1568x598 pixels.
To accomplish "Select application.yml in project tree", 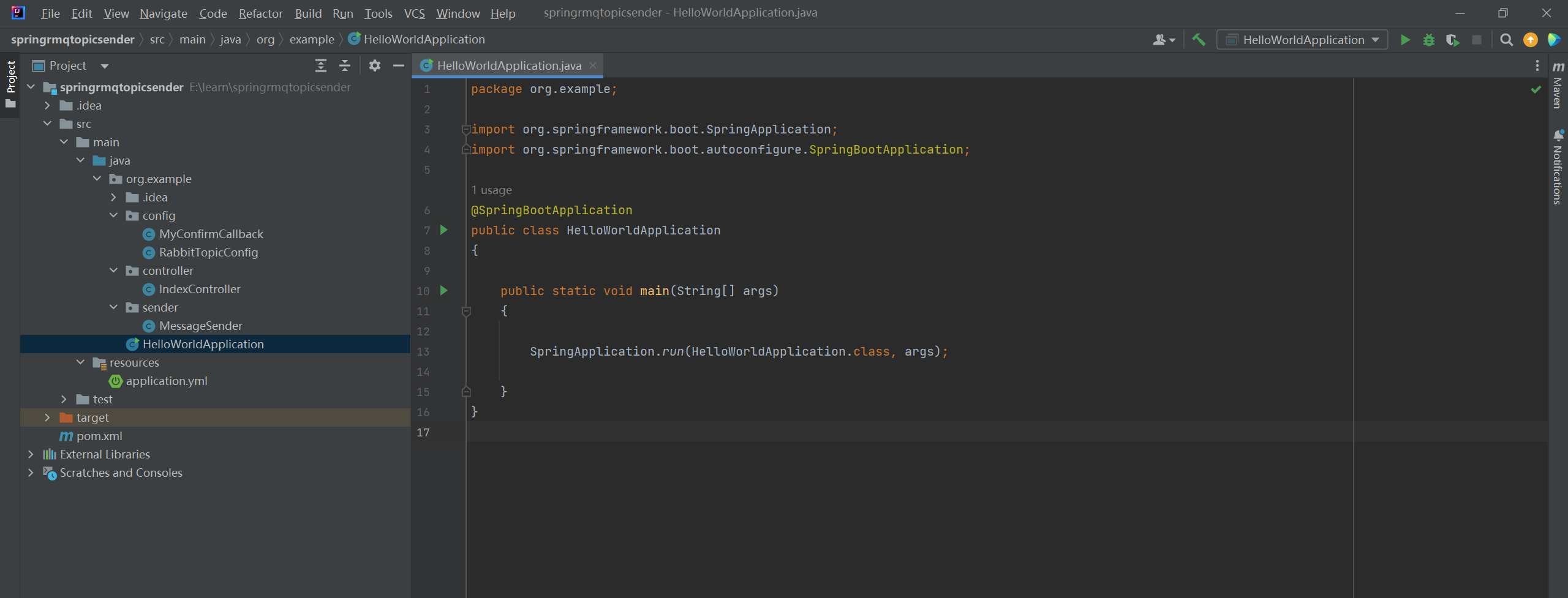I will pos(166,381).
